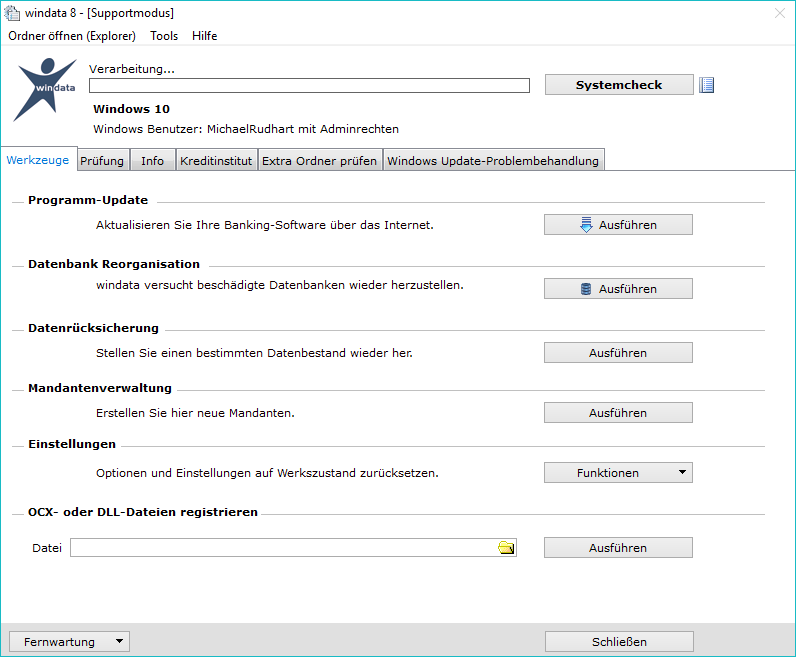Image resolution: width=796 pixels, height=657 pixels.
Task: Open Windows Update-Problembehandlung tab
Action: click(493, 160)
